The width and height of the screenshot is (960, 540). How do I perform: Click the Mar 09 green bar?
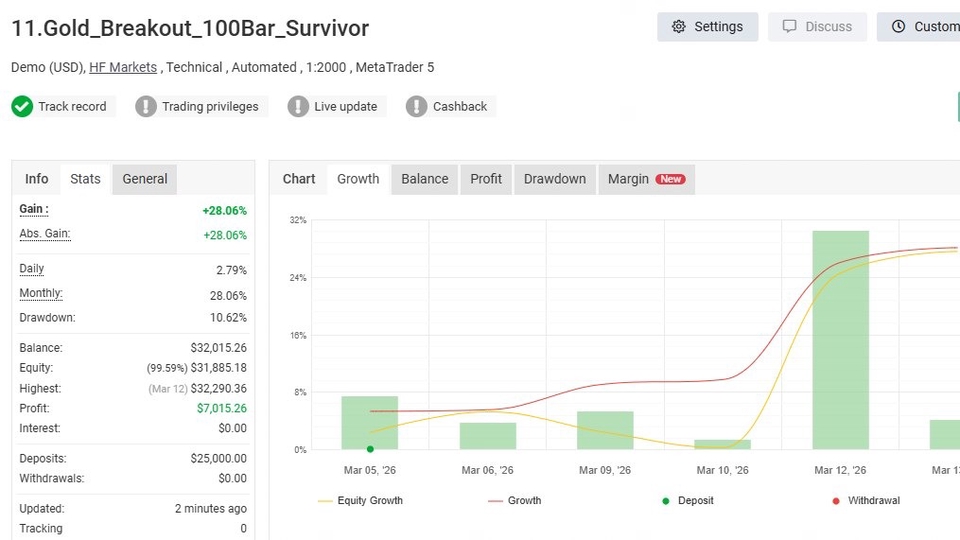click(x=605, y=430)
